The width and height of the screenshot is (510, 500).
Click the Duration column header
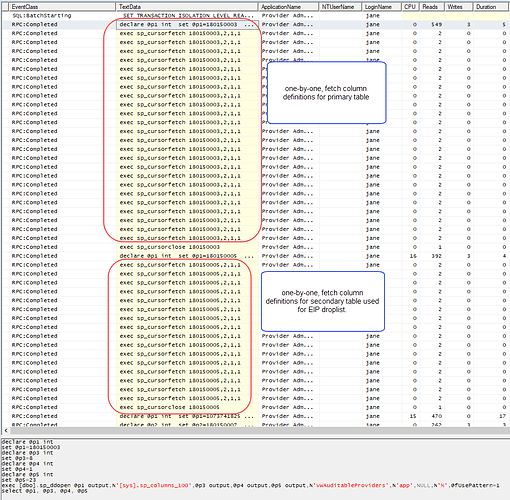(x=491, y=7)
